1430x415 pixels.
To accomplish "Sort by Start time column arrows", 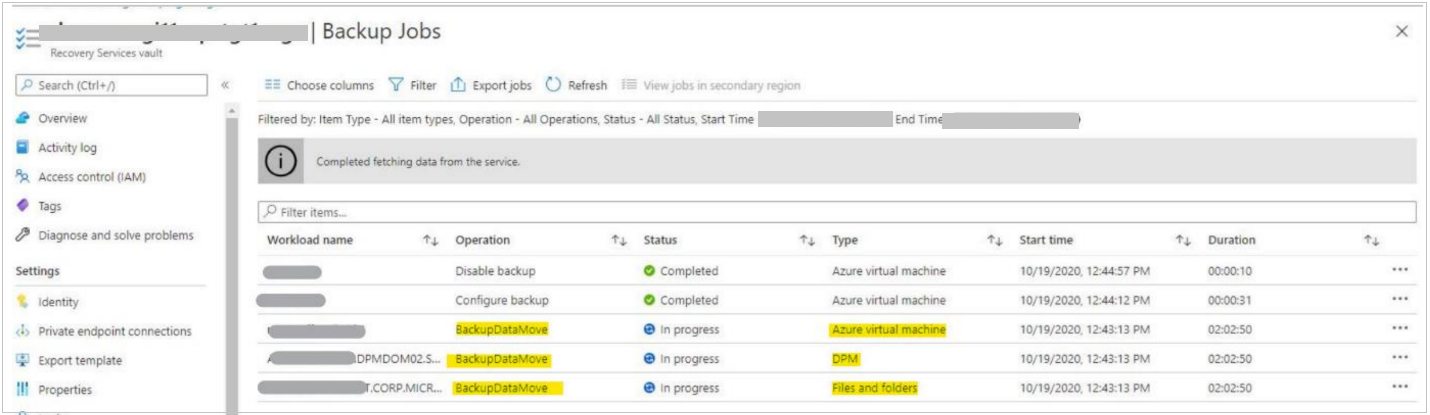I will coord(1183,240).
